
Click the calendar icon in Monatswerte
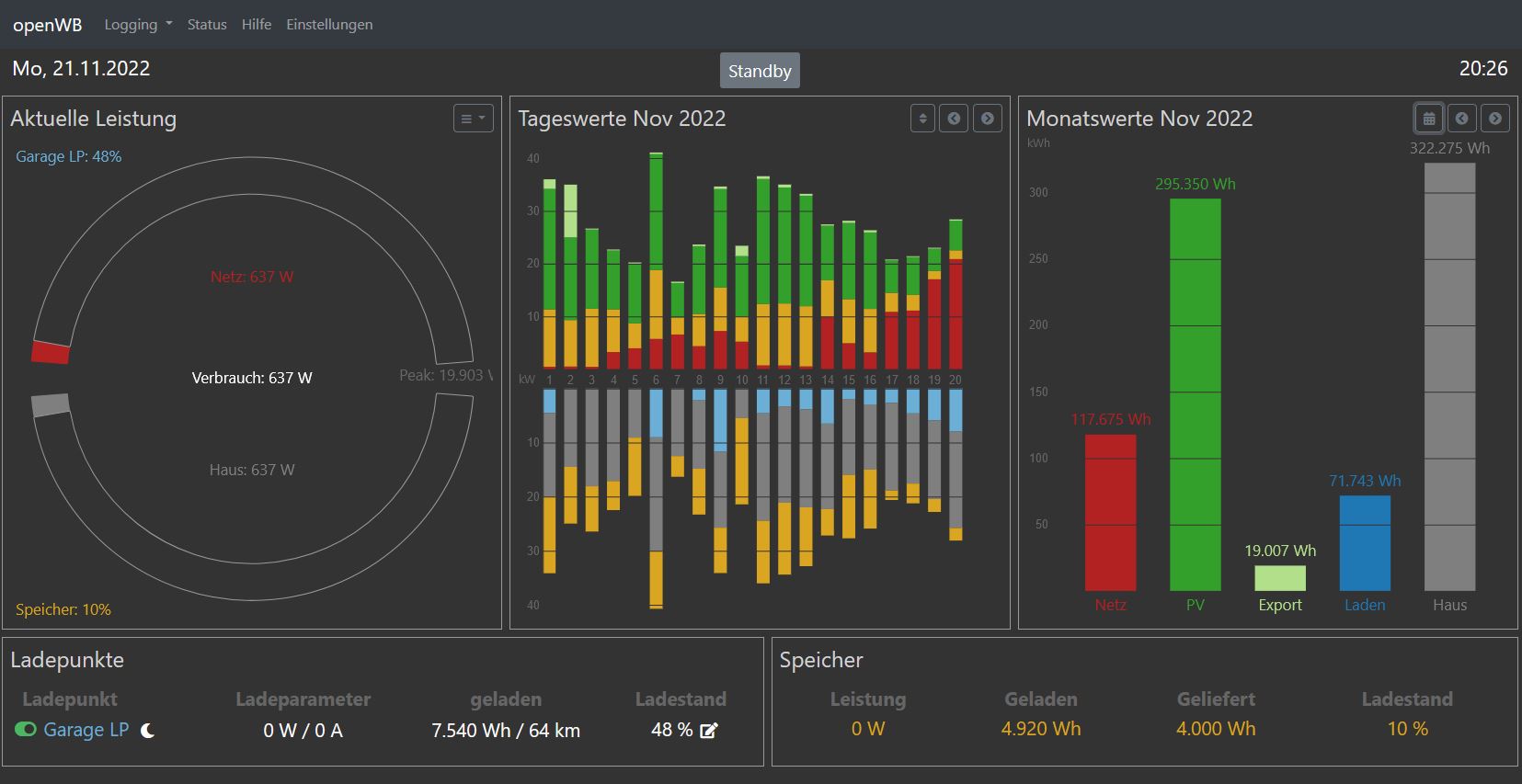1428,119
